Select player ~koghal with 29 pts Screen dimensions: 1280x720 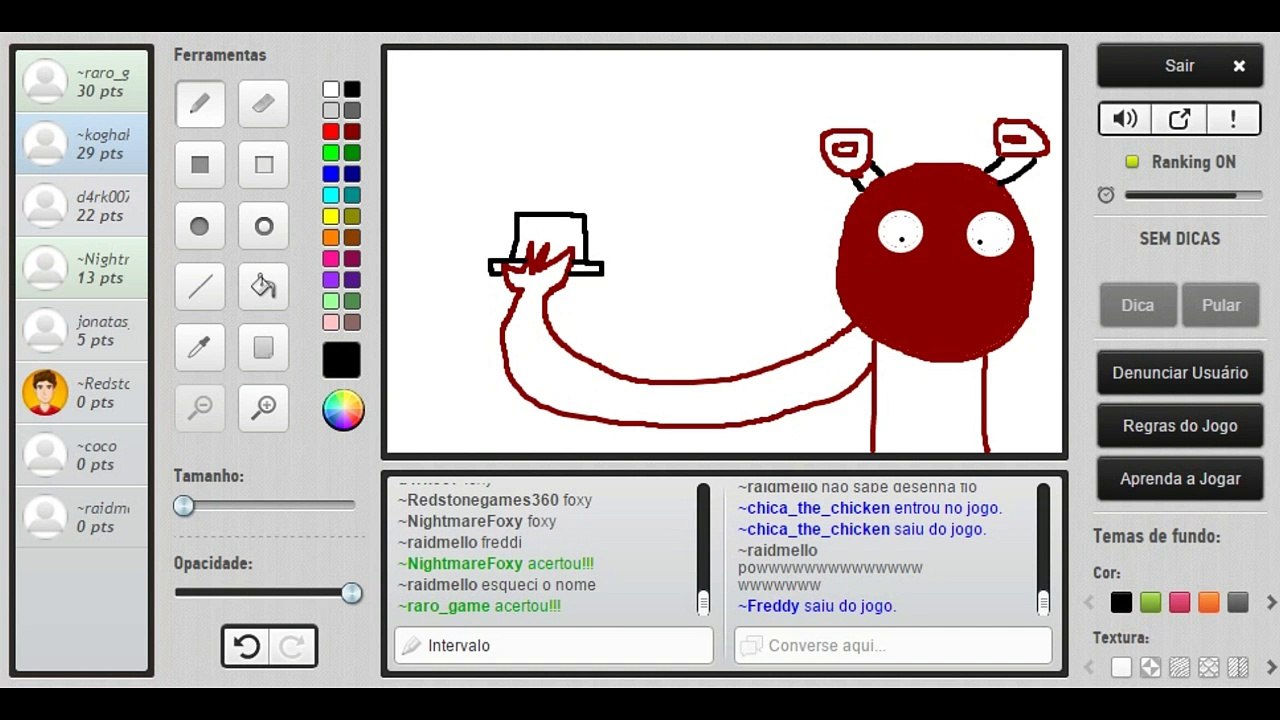[82, 144]
